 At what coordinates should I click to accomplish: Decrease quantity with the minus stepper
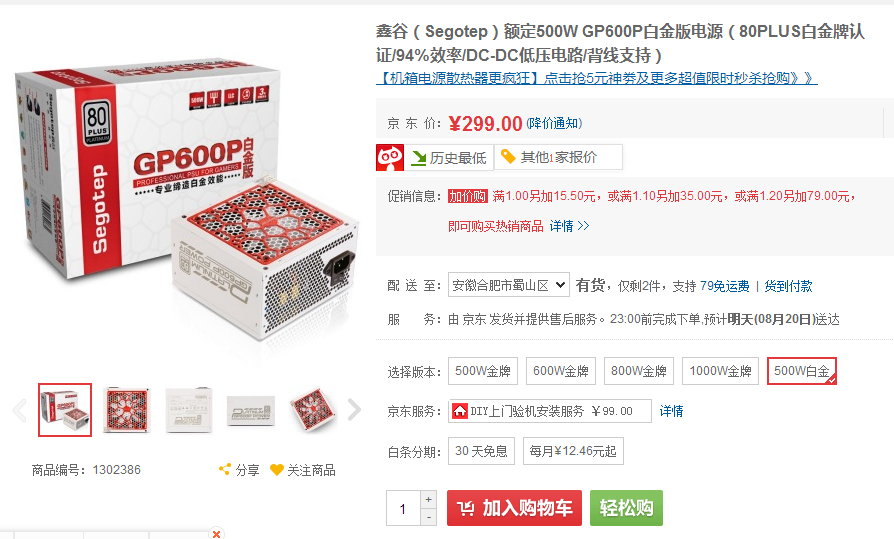click(x=429, y=517)
